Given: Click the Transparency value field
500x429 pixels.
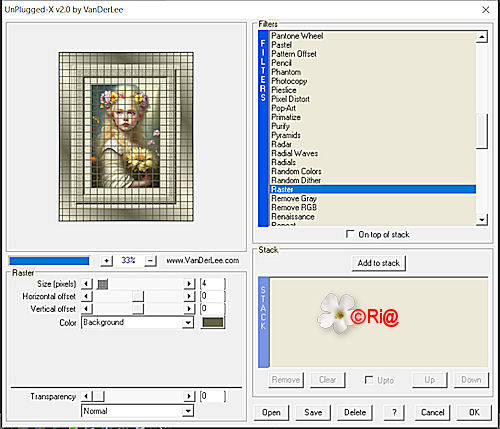Looking at the screenshot, I should pos(213,396).
